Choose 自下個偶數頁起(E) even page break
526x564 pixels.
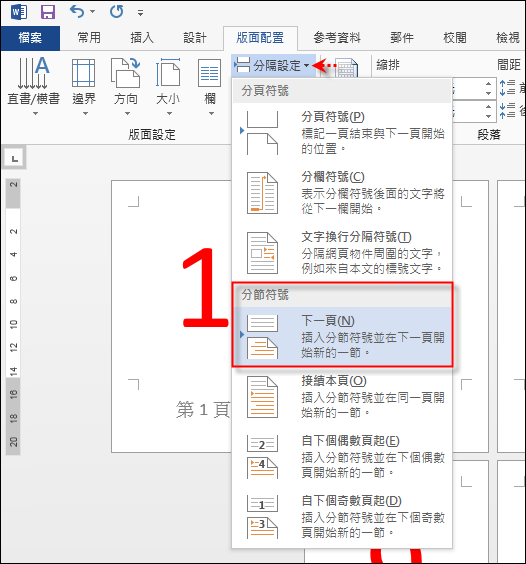pyautogui.click(x=342, y=457)
